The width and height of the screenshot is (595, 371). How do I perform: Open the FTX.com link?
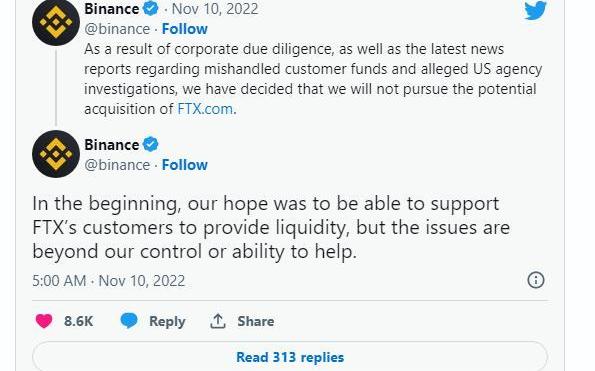[x=205, y=109]
